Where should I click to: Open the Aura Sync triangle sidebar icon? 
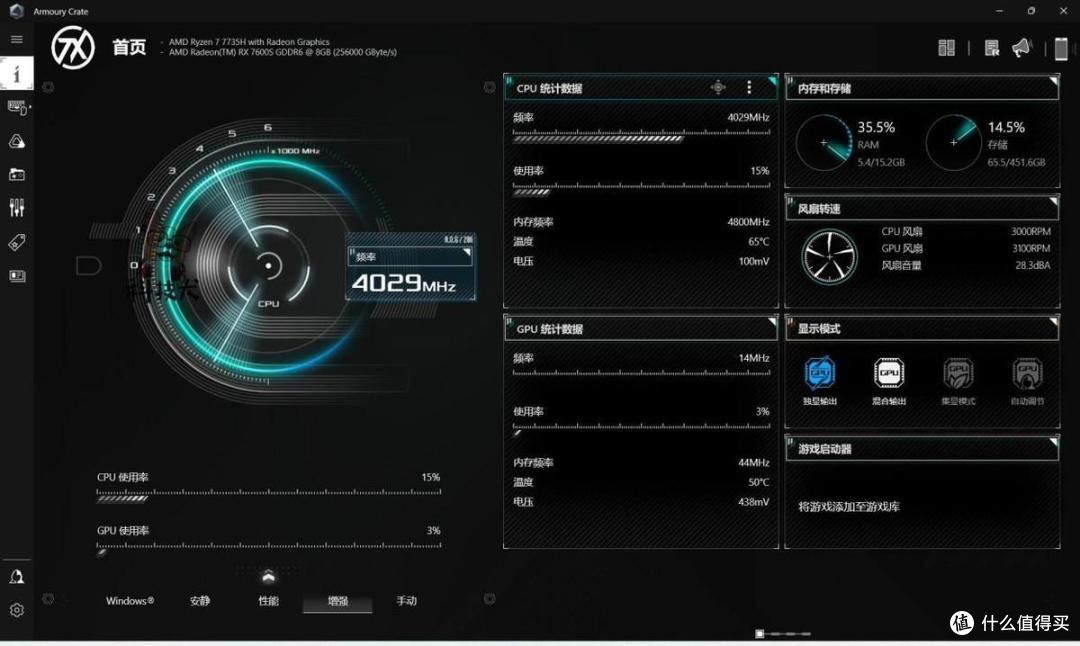click(17, 141)
